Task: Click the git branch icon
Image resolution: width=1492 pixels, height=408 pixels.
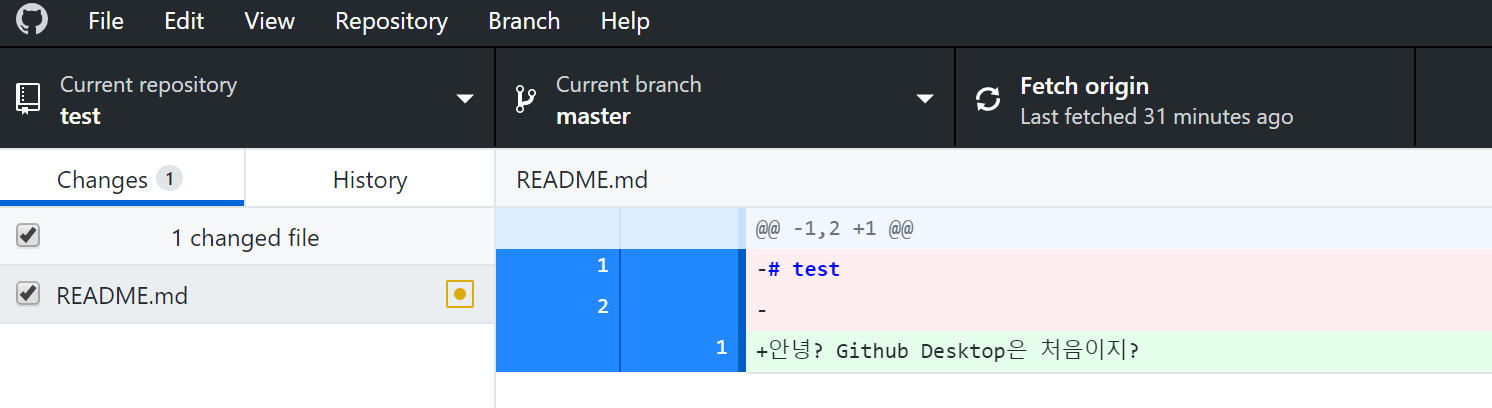Action: [525, 99]
